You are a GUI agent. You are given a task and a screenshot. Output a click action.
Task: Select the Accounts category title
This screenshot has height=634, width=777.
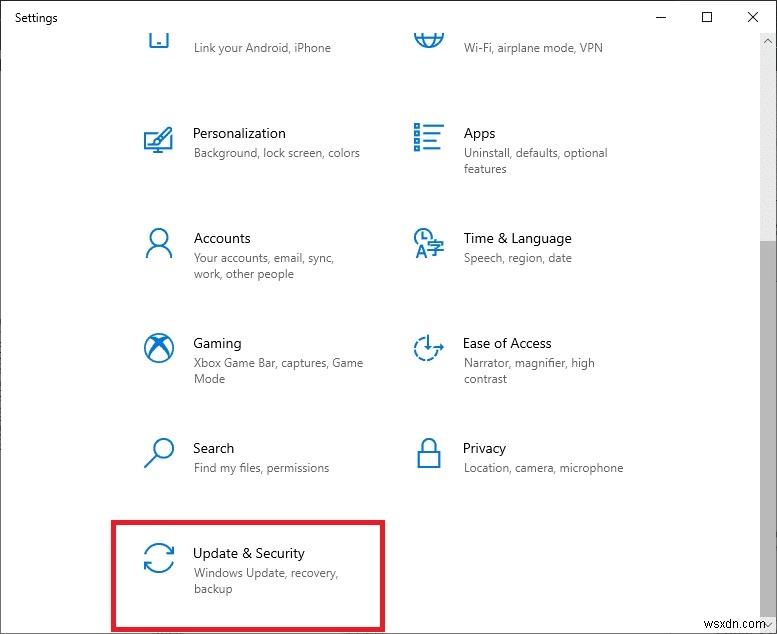222,238
